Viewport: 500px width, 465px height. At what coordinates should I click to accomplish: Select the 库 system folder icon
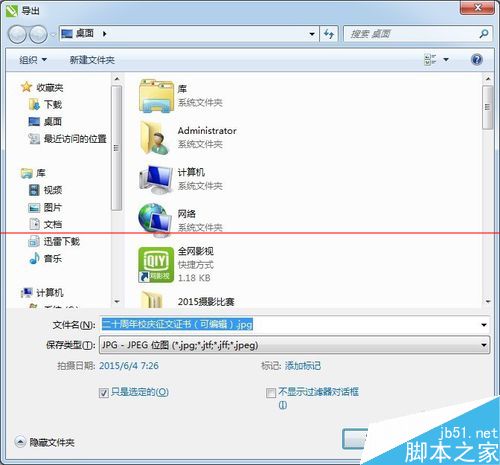(156, 96)
